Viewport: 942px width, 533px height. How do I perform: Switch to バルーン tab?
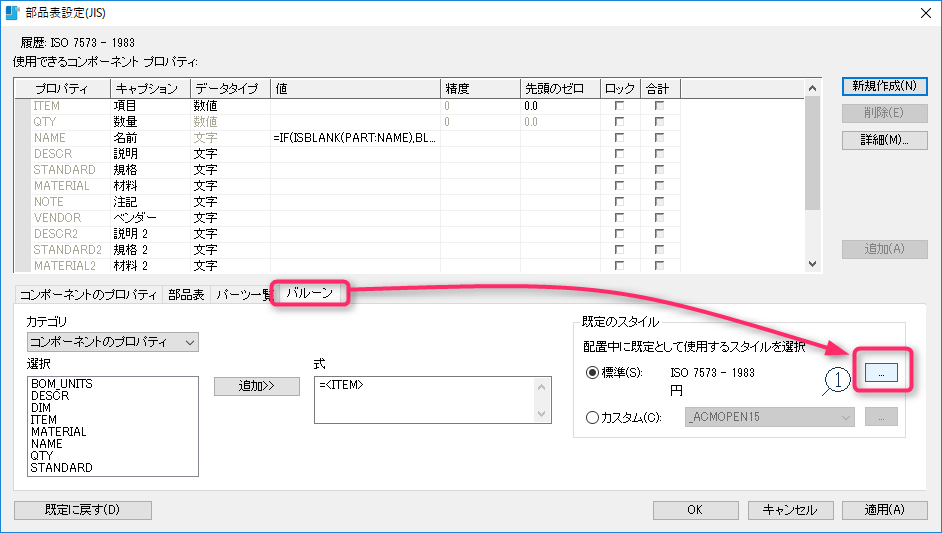pos(309,293)
